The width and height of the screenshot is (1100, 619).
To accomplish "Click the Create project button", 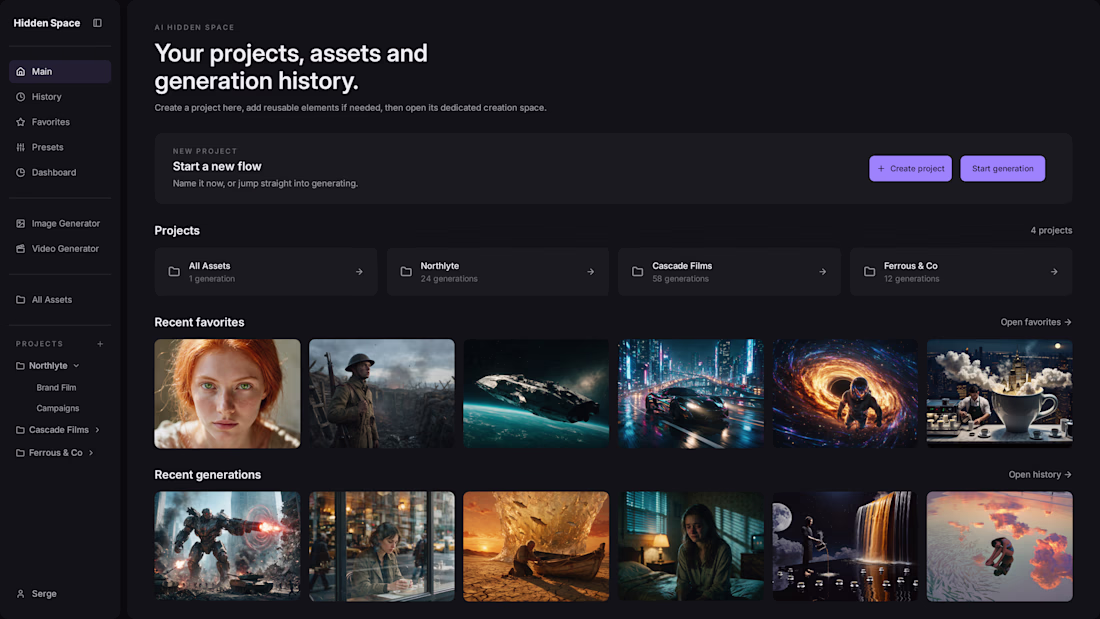I will [911, 168].
